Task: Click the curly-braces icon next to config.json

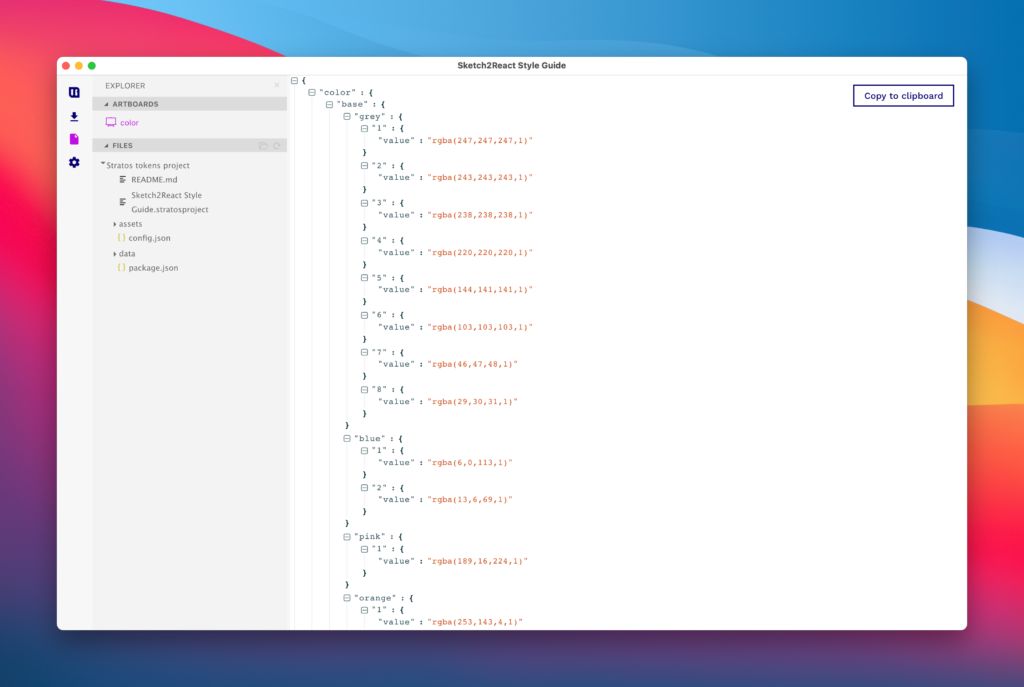Action: pos(121,238)
